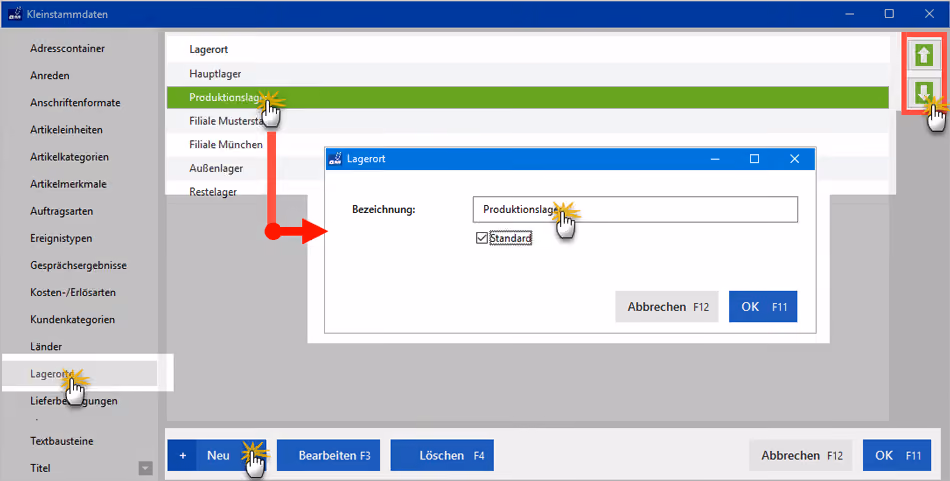Create a new entry with Neu button
This screenshot has height=481, width=950.
tap(217, 456)
